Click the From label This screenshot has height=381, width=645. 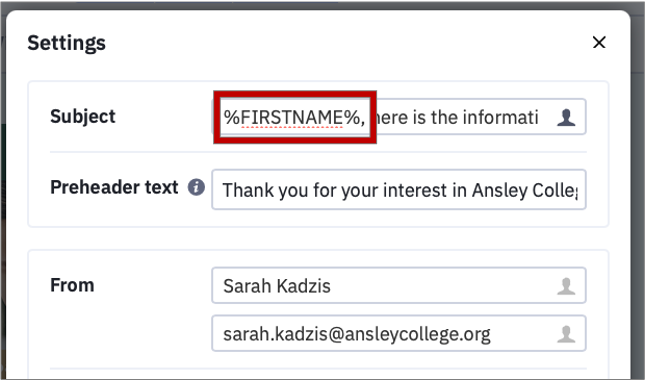(x=72, y=285)
